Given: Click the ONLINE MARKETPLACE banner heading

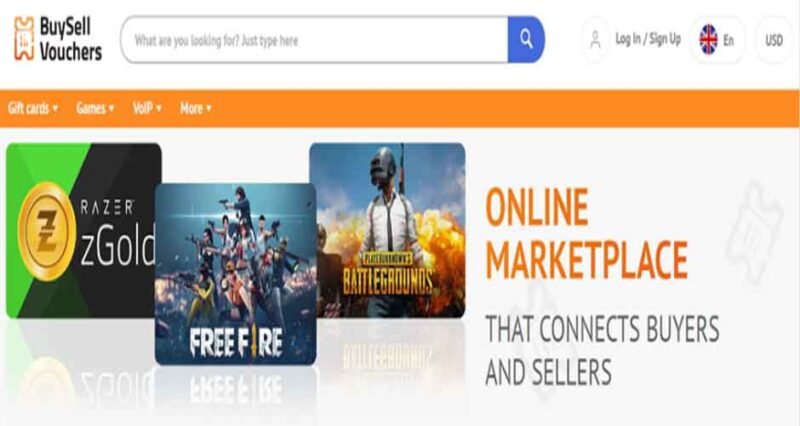Looking at the screenshot, I should [x=586, y=233].
